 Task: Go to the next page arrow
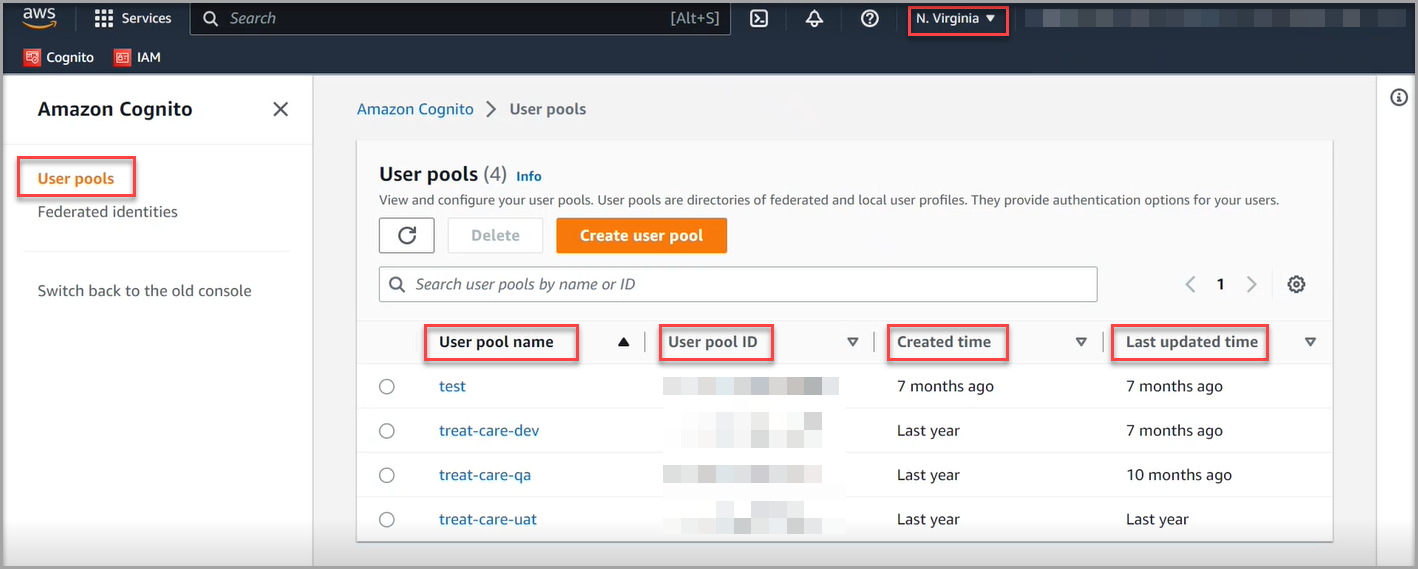(x=1252, y=284)
